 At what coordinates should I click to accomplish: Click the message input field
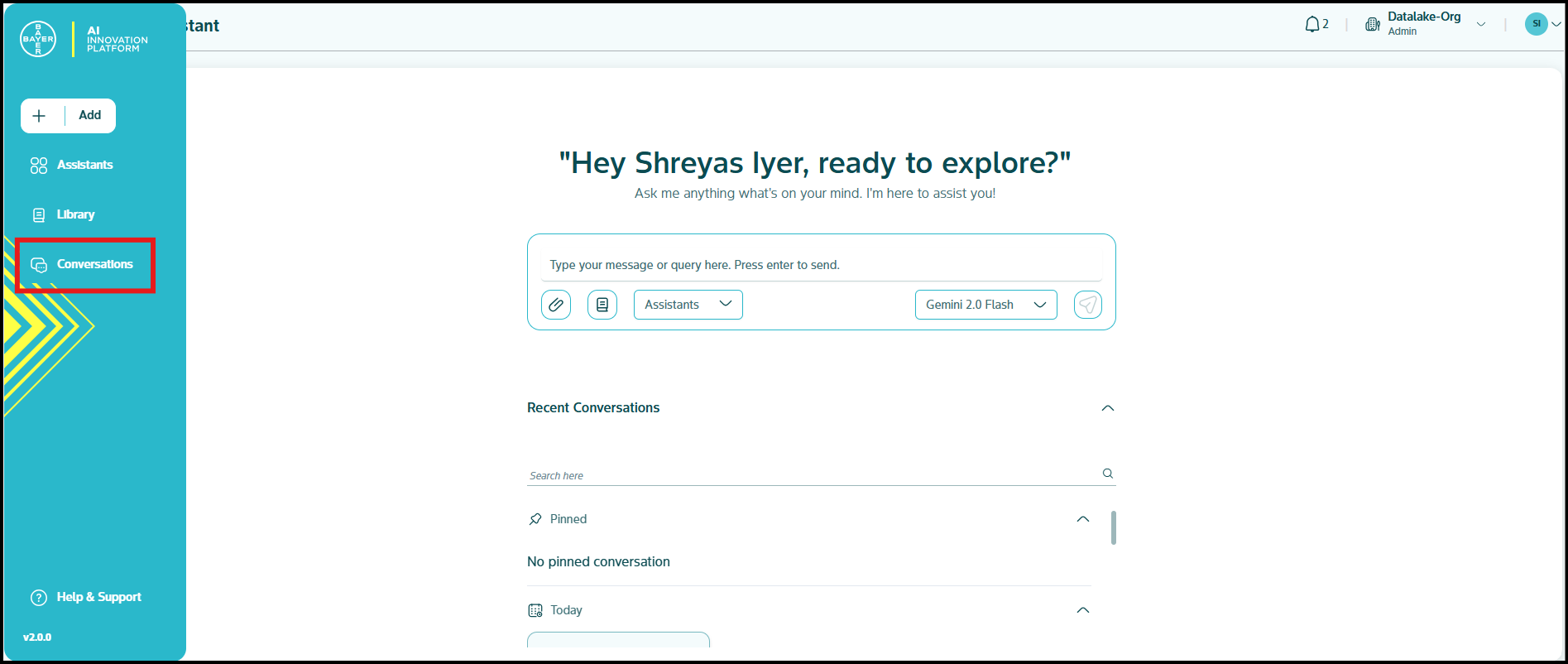pos(821,265)
